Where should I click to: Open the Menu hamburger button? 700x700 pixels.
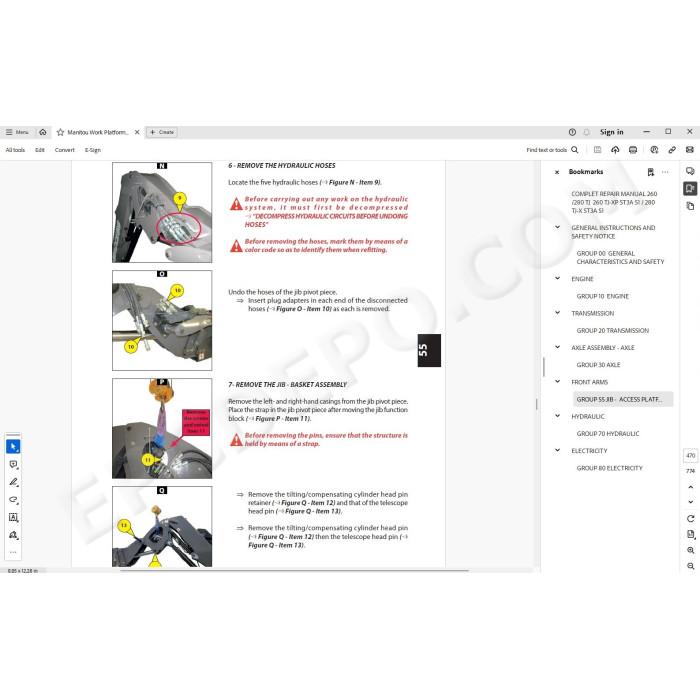(x=17, y=132)
